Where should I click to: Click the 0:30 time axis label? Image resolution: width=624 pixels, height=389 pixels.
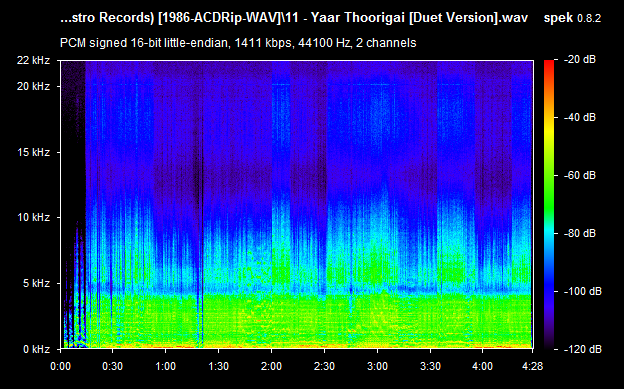(113, 366)
